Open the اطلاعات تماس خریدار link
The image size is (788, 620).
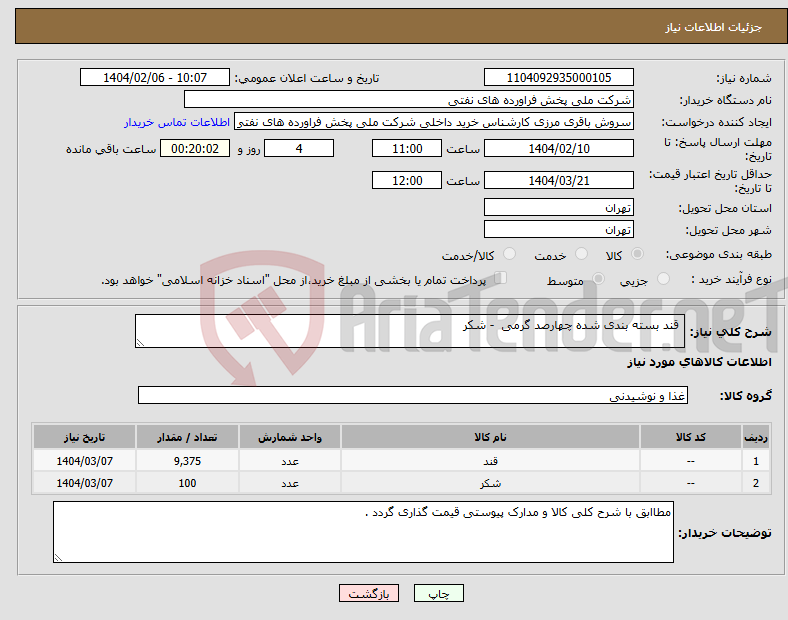click(177, 122)
